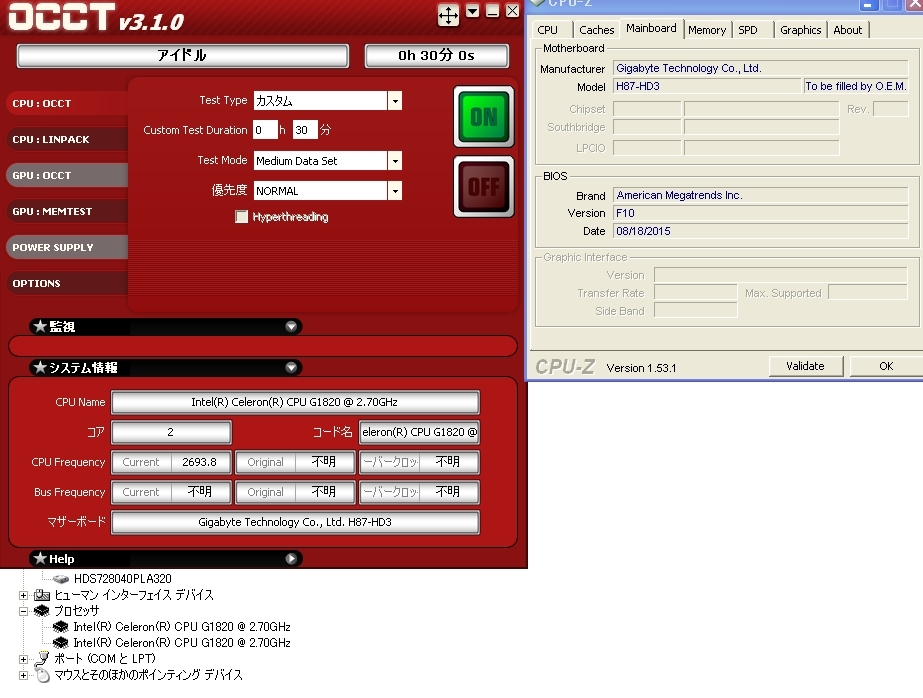The image size is (923, 698).
Task: Switch to the CPU tab in CPU-Z
Action: tap(547, 30)
